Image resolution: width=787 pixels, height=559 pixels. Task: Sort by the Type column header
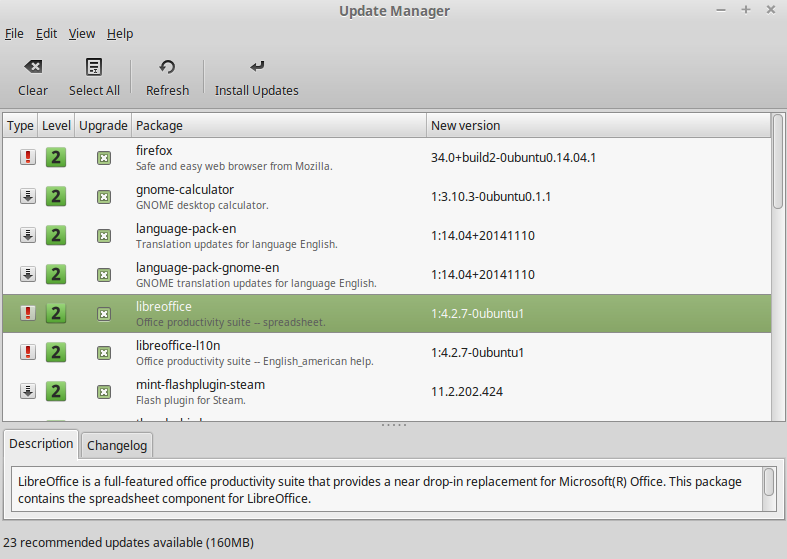point(20,125)
